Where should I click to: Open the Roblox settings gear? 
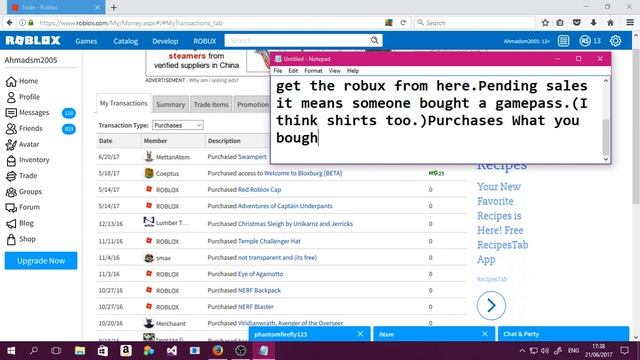pyautogui.click(x=615, y=41)
